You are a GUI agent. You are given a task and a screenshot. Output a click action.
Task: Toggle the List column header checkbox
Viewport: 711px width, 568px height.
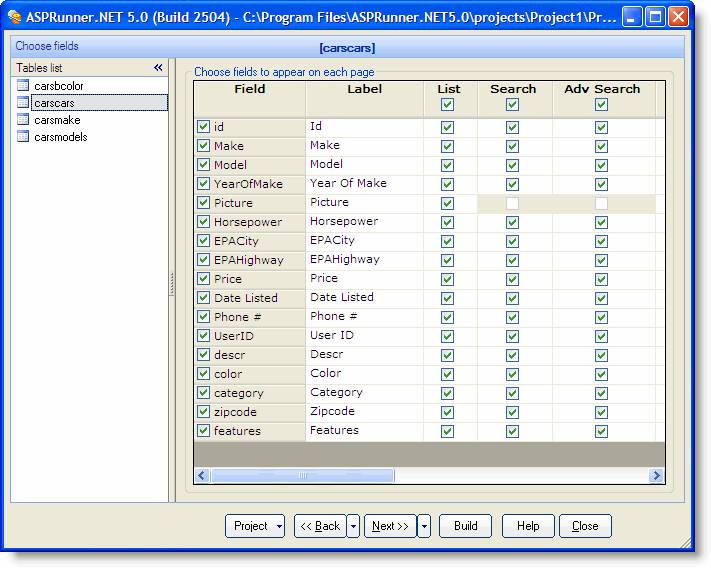448,105
